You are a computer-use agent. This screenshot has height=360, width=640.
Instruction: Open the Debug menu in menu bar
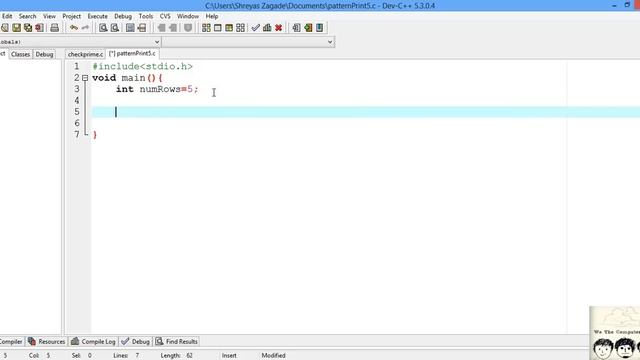[123, 16]
